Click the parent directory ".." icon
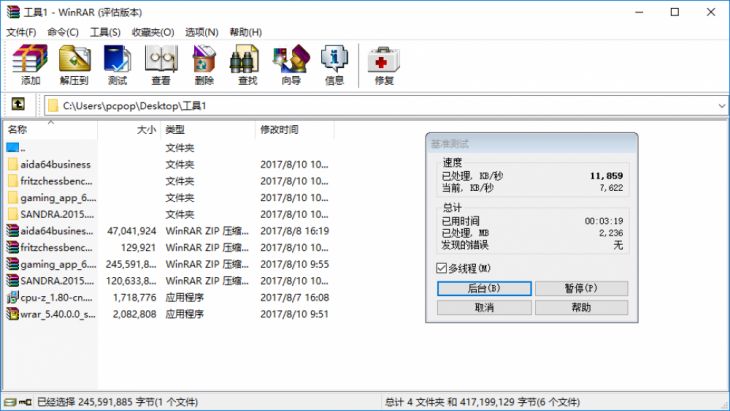Image resolution: width=730 pixels, height=411 pixels. (13, 148)
